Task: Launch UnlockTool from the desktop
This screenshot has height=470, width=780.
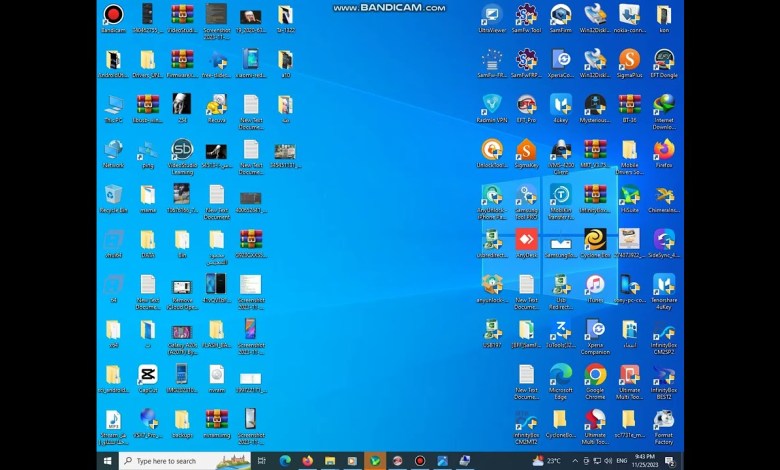Action: pos(492,153)
